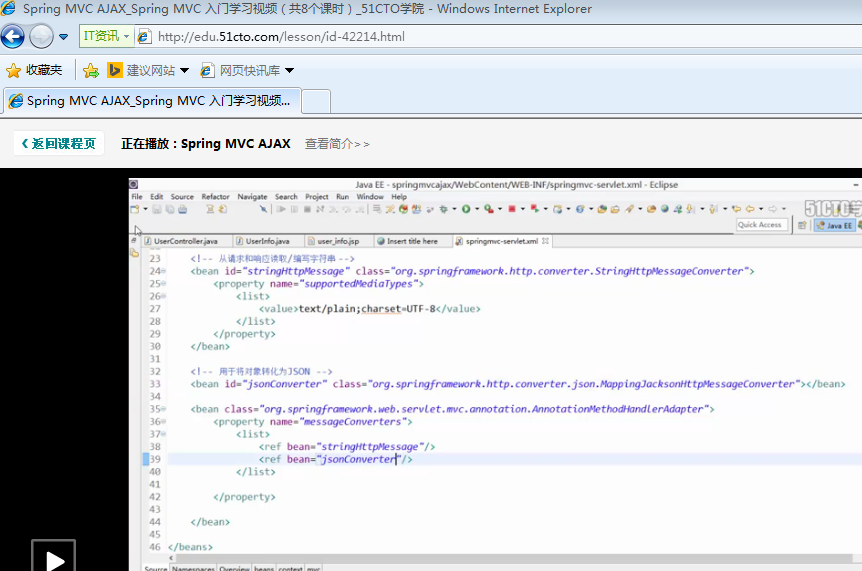Collapse list fold marker on line 26
Screen dimensions: 862x571
coord(163,296)
